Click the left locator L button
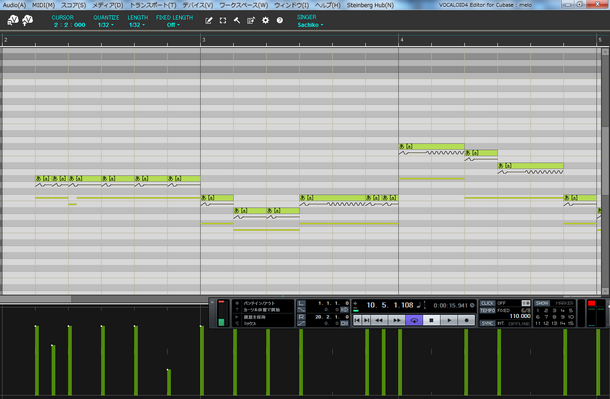610x399 pixels. tap(301, 303)
